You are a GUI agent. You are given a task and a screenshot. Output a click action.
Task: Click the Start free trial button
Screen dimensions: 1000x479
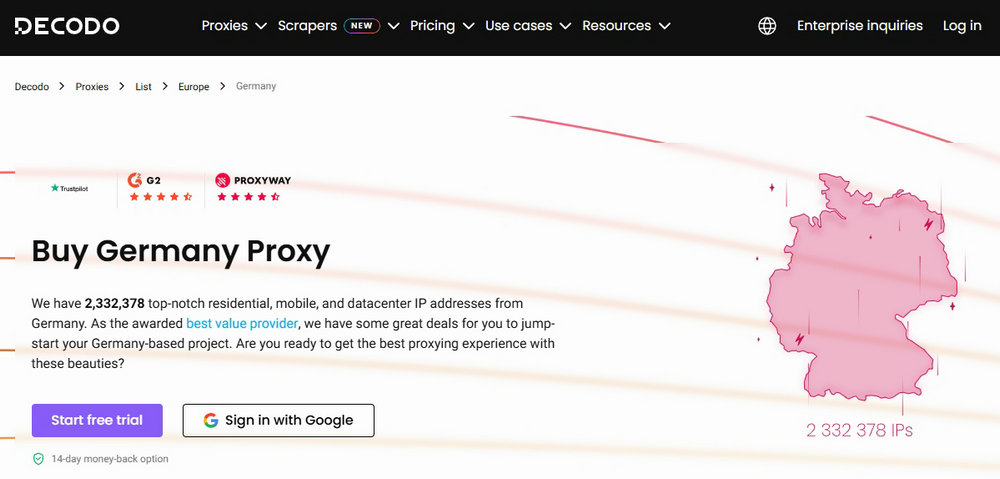pos(97,420)
